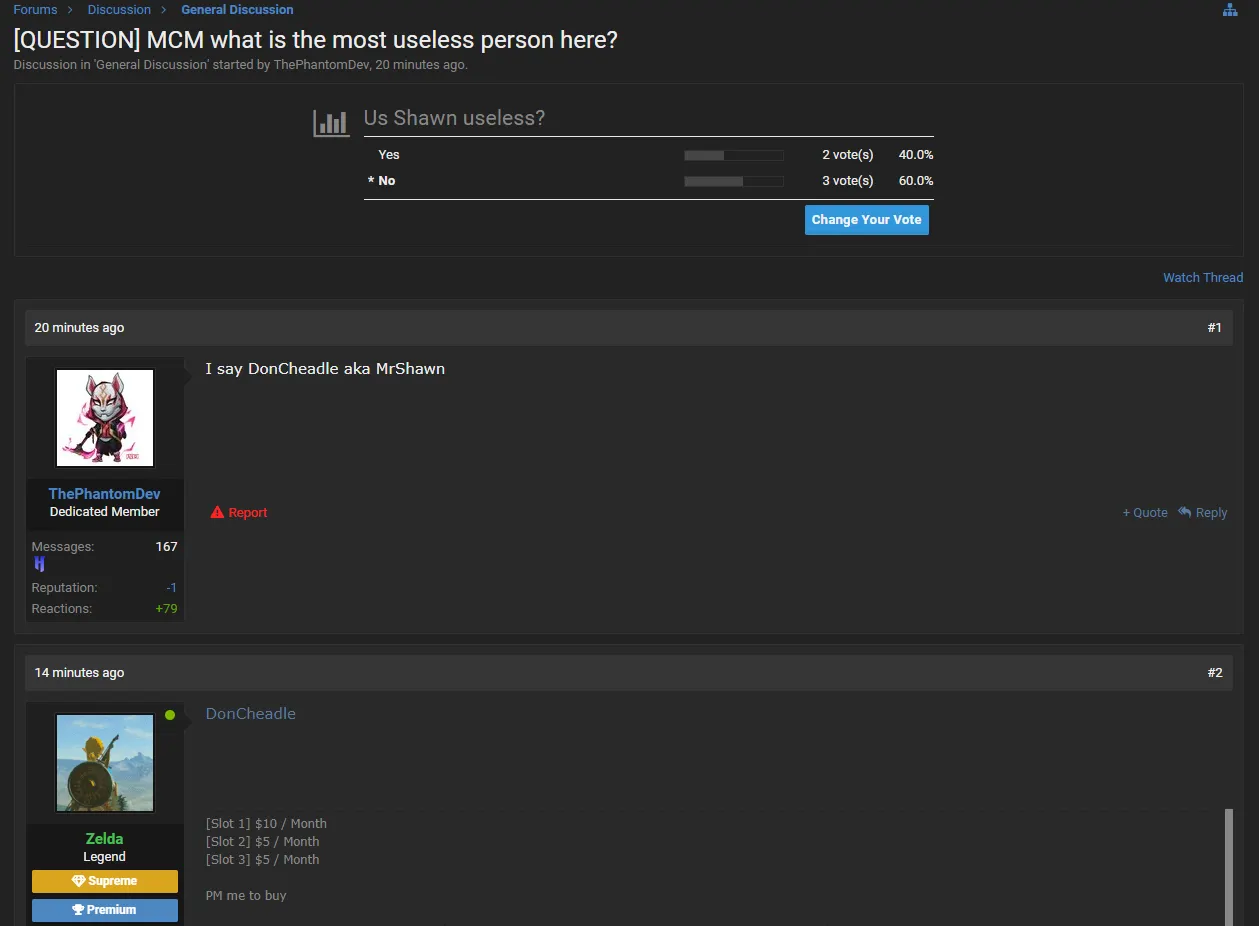
Task: Click the Watch Thread link
Action: tap(1202, 277)
